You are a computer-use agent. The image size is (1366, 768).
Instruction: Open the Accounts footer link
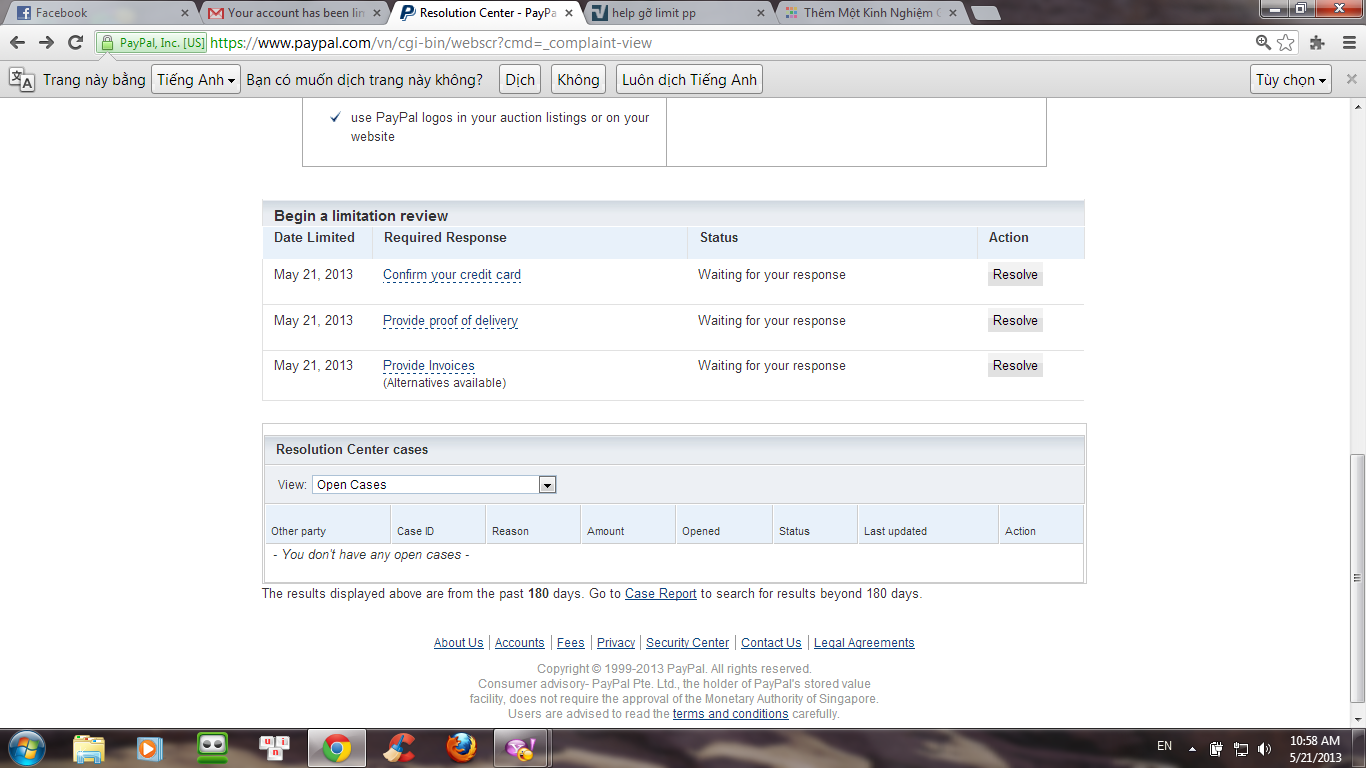point(520,643)
